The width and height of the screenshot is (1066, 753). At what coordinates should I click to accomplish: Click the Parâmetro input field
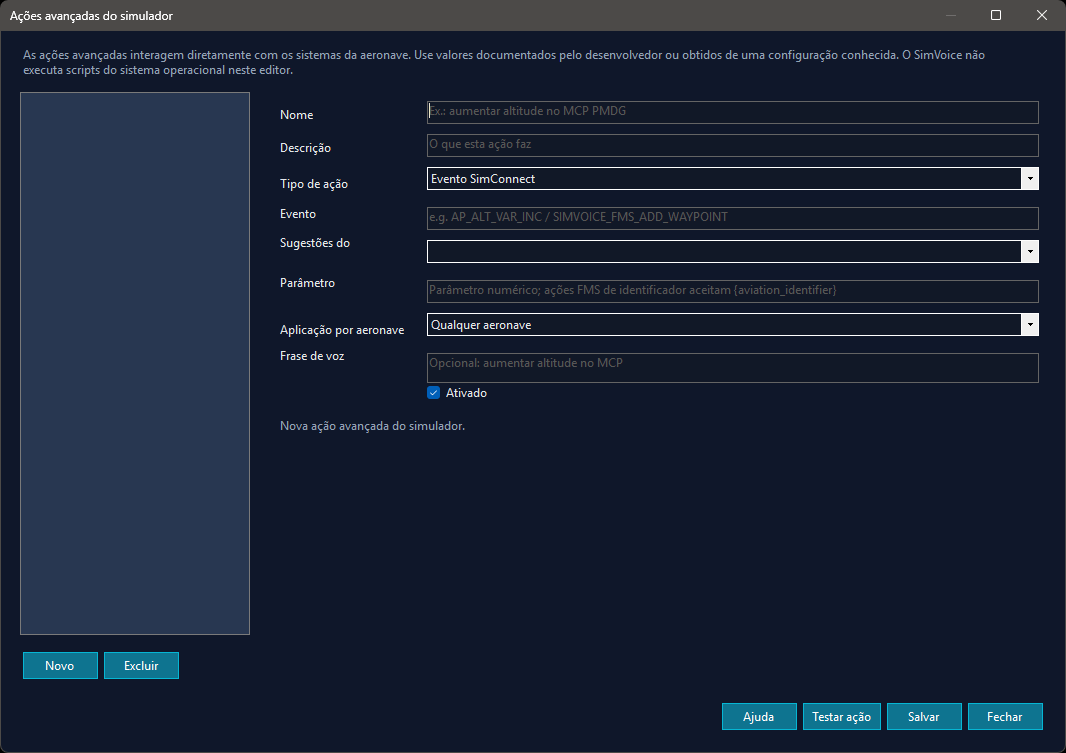point(732,291)
